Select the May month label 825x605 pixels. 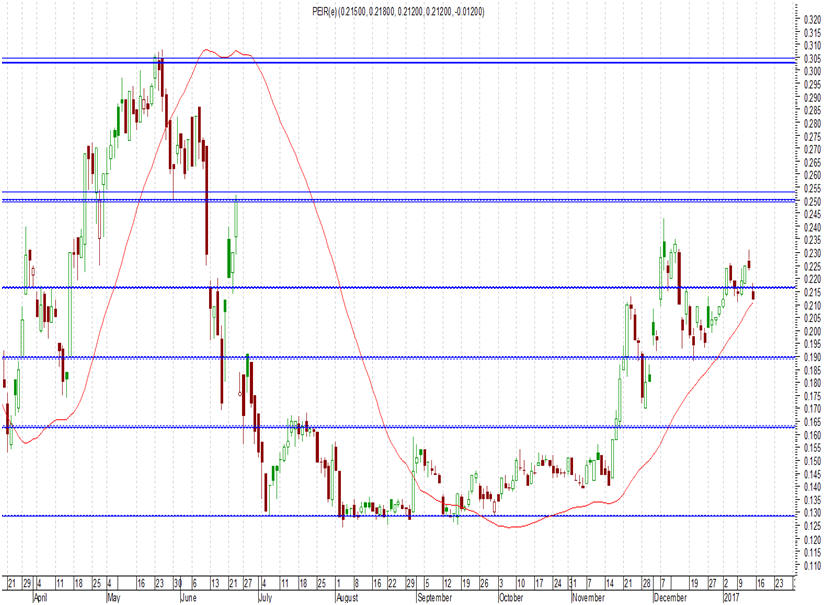[x=113, y=598]
